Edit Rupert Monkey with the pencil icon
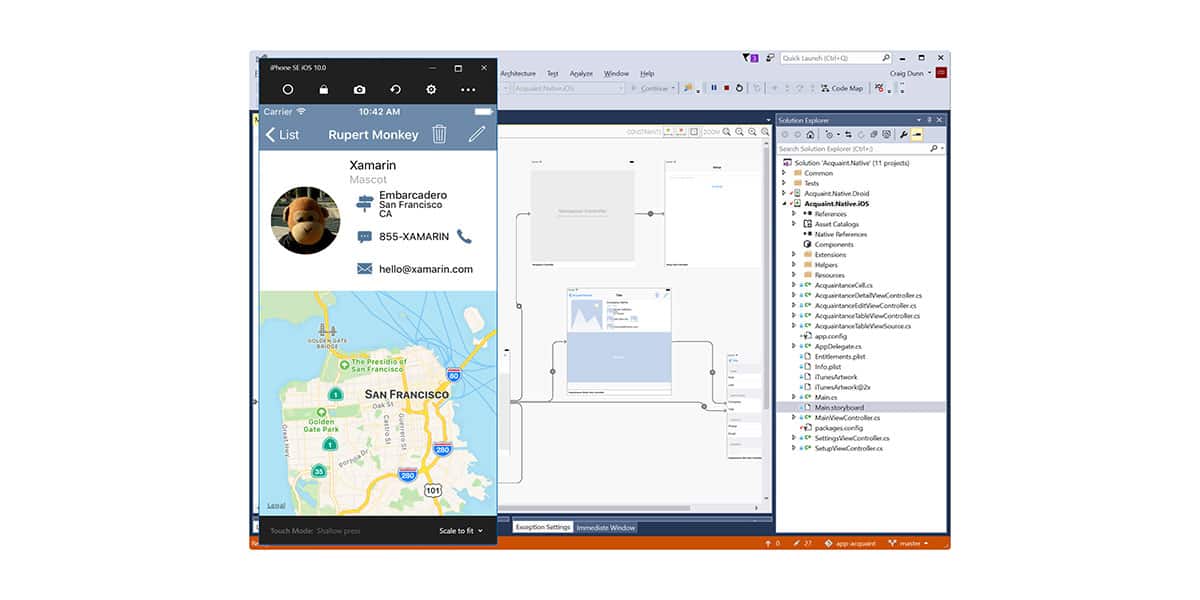 [x=477, y=134]
